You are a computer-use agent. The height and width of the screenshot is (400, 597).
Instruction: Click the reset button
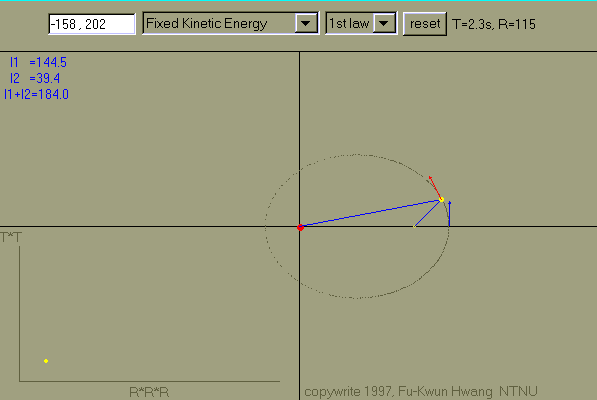[x=425, y=24]
